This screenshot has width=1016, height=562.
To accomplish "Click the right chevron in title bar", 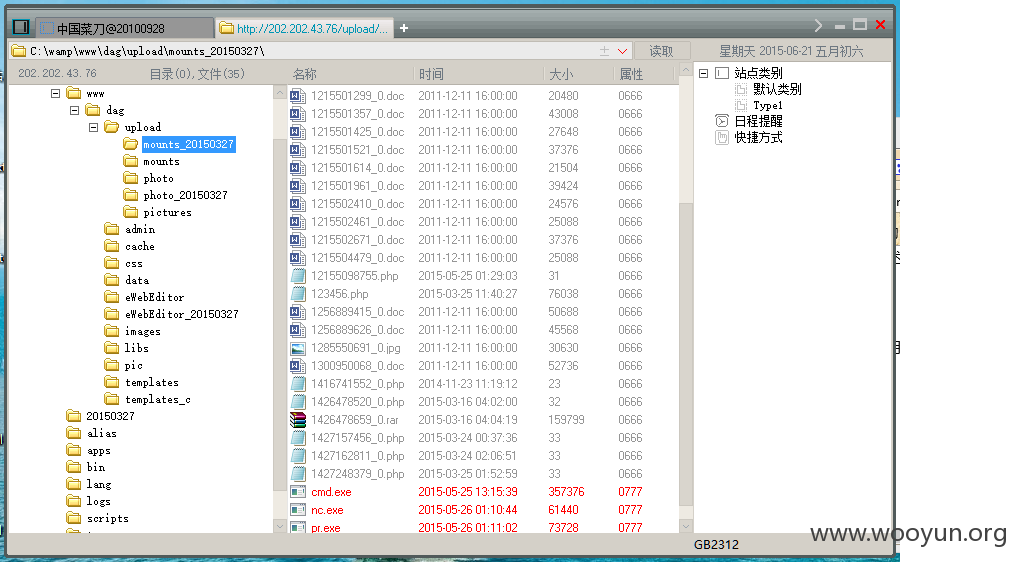I will (x=818, y=25).
